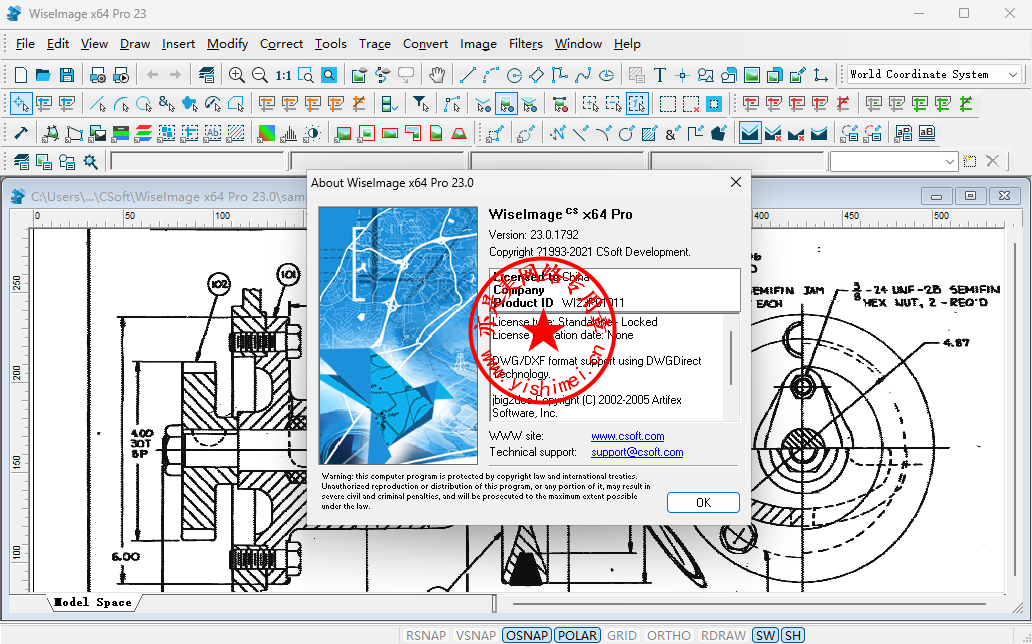The height and width of the screenshot is (644, 1032).
Task: Click the red-green-blue layer stack icon
Action: coord(143,134)
